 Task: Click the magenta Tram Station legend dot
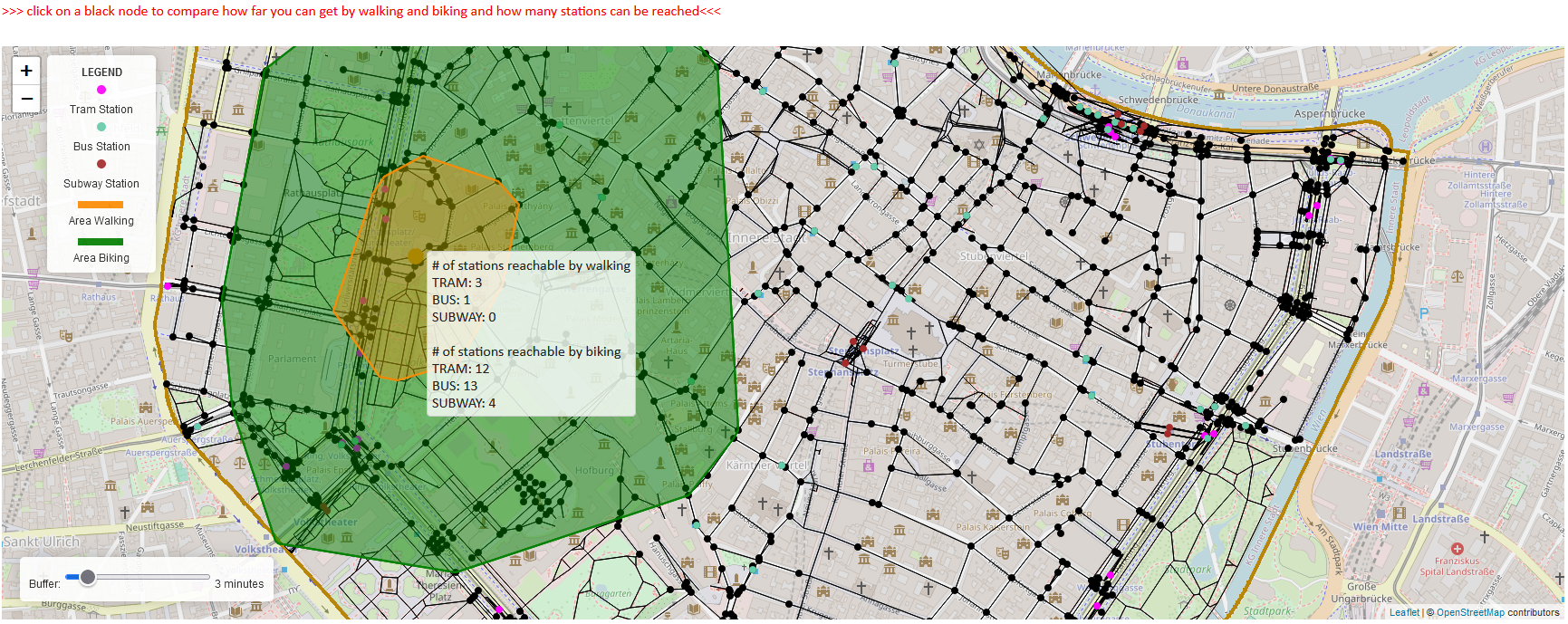(x=101, y=90)
